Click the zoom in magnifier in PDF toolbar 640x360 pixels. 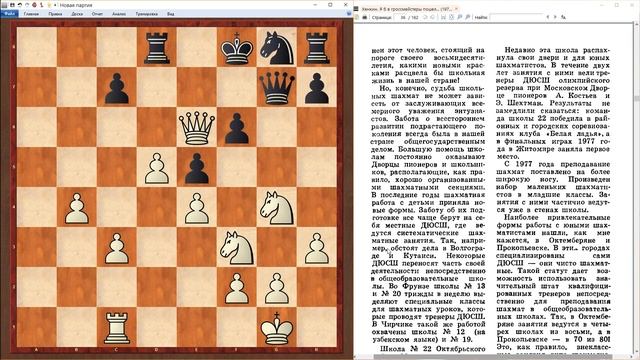pyautogui.click(x=468, y=17)
